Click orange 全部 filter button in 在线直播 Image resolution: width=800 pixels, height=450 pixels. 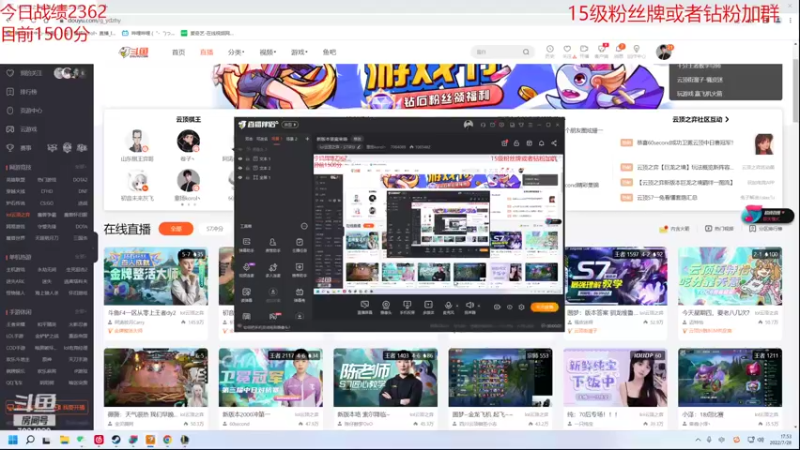tap(176, 229)
